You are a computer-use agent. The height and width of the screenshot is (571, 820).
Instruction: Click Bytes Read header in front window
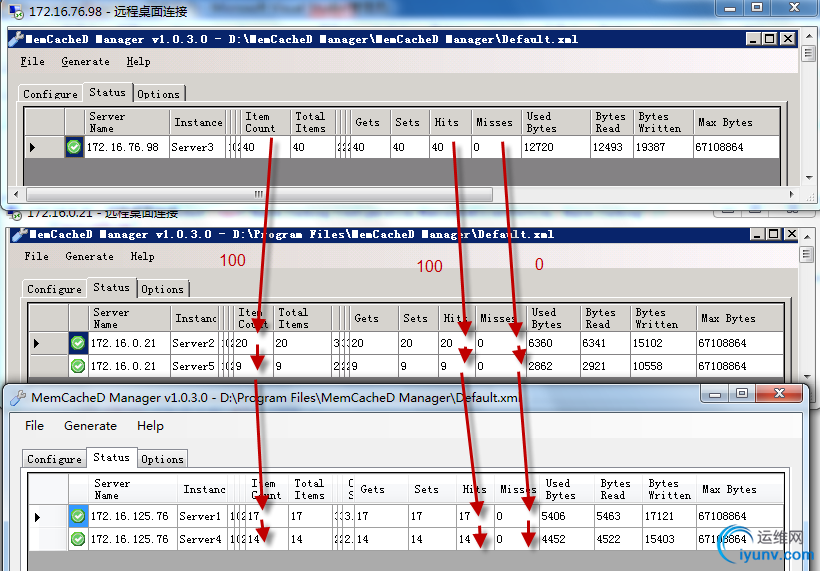click(x=618, y=489)
